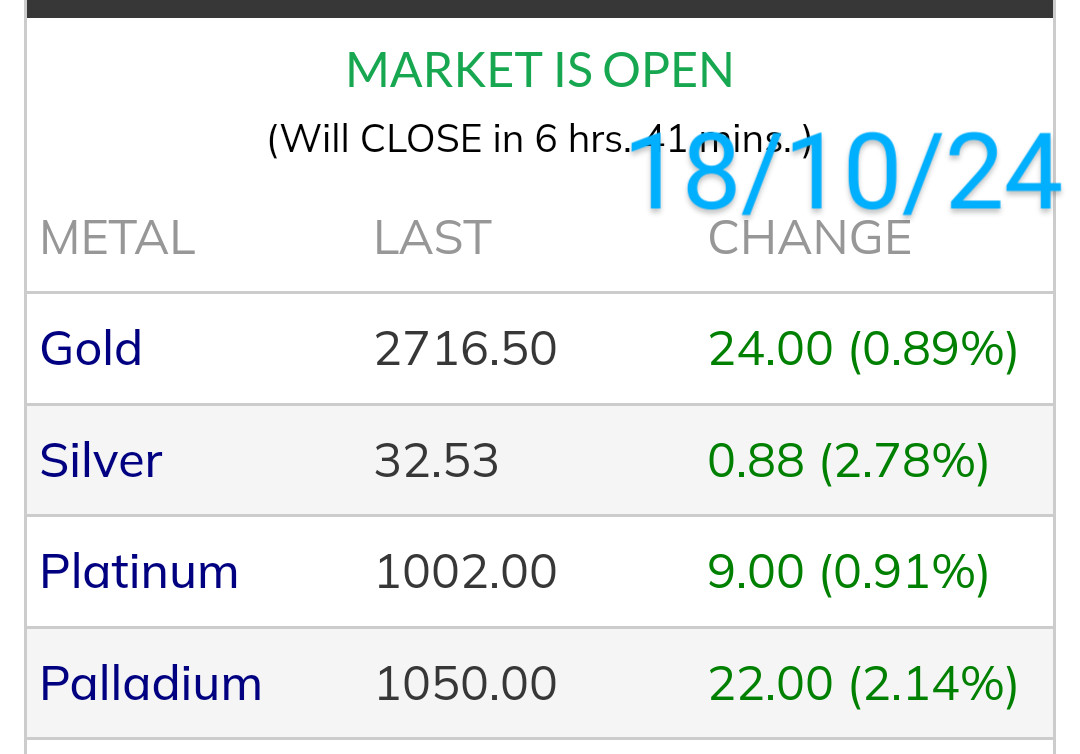Click Gold's change value 24.00 (0.89%)
This screenshot has height=754, width=1080.
tap(863, 349)
